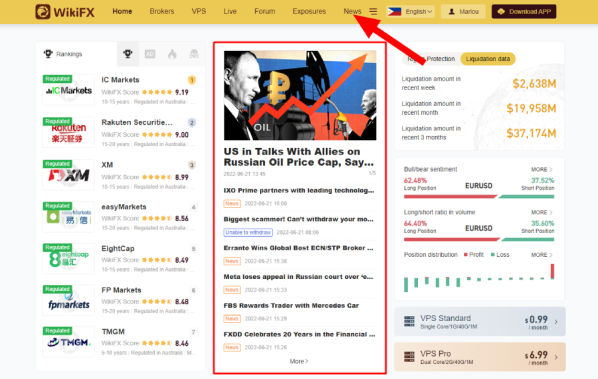This screenshot has height=379, width=598.
Task: Open Meta loses appeal in Russian court article
Action: (x=299, y=276)
